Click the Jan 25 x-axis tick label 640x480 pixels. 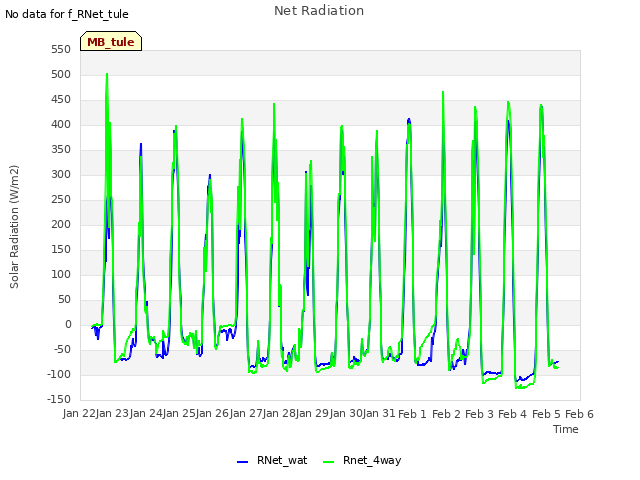[x=179, y=413]
